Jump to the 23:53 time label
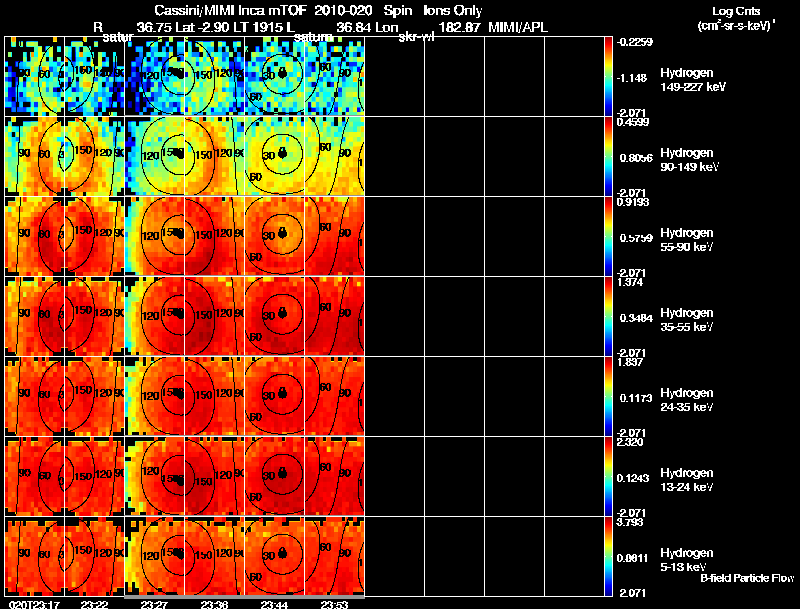 click(x=334, y=604)
